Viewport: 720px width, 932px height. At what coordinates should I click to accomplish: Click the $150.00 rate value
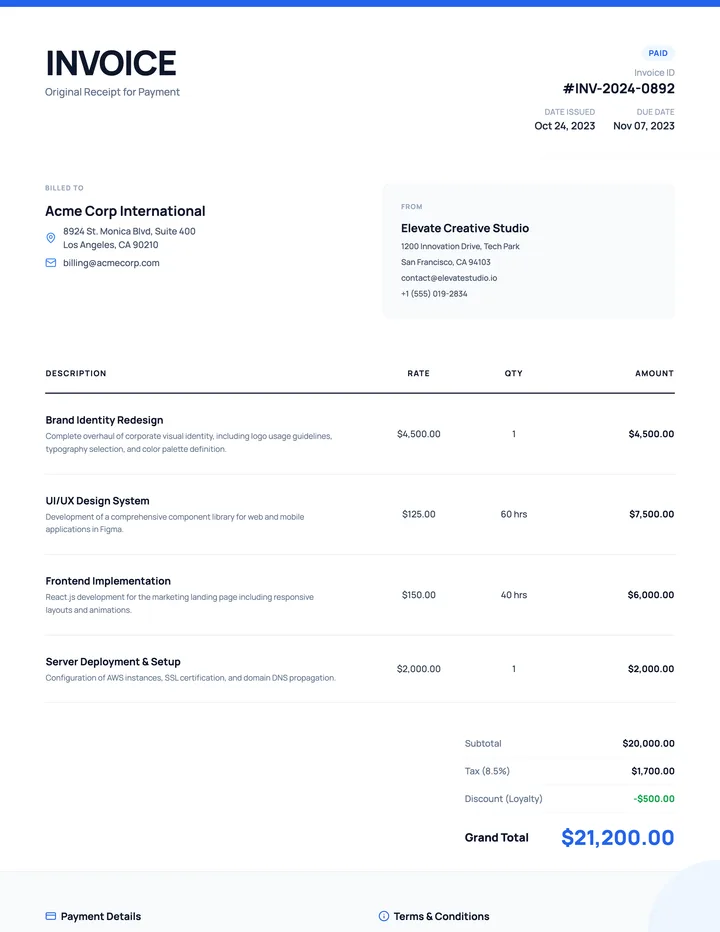419,595
